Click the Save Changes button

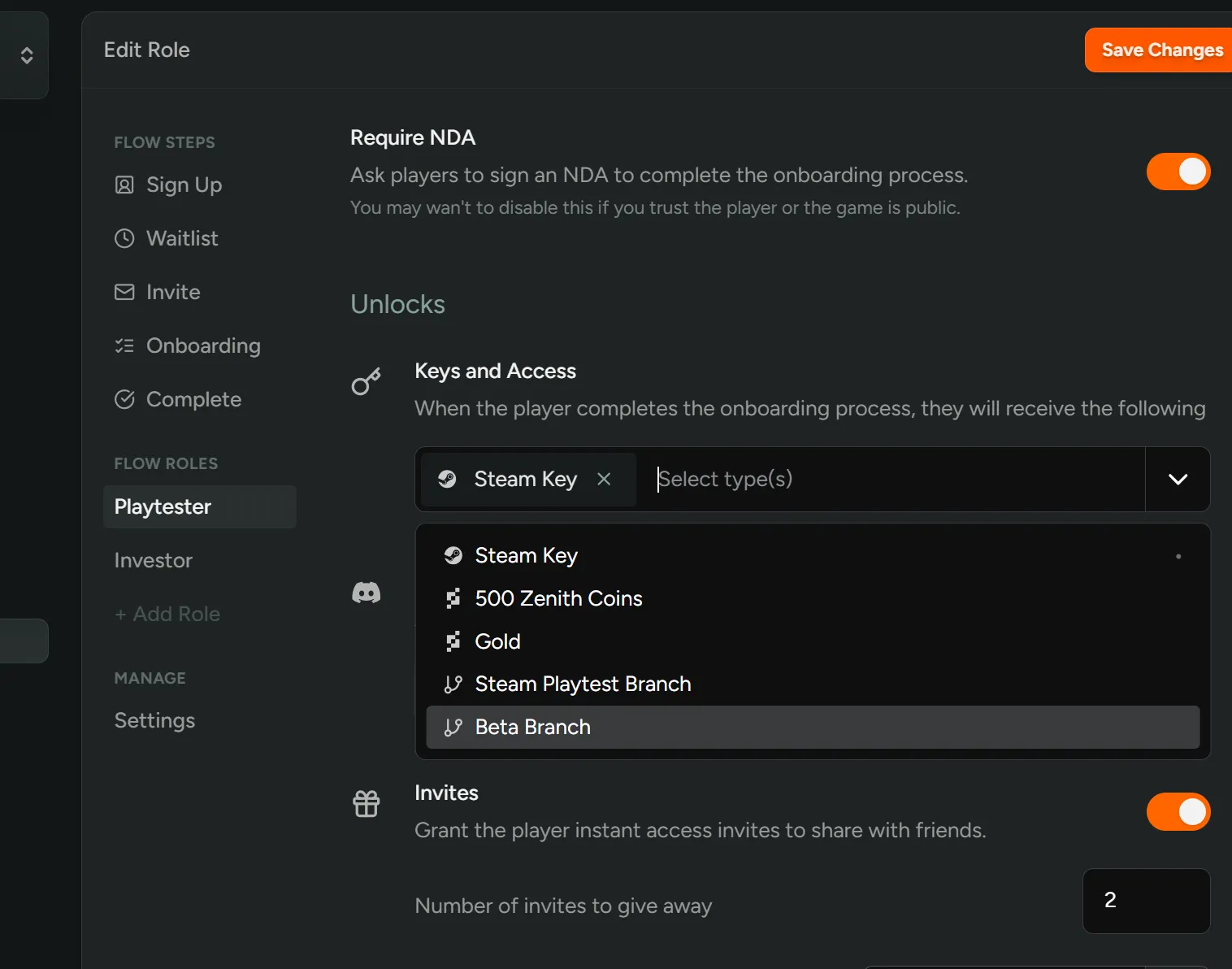point(1160,50)
